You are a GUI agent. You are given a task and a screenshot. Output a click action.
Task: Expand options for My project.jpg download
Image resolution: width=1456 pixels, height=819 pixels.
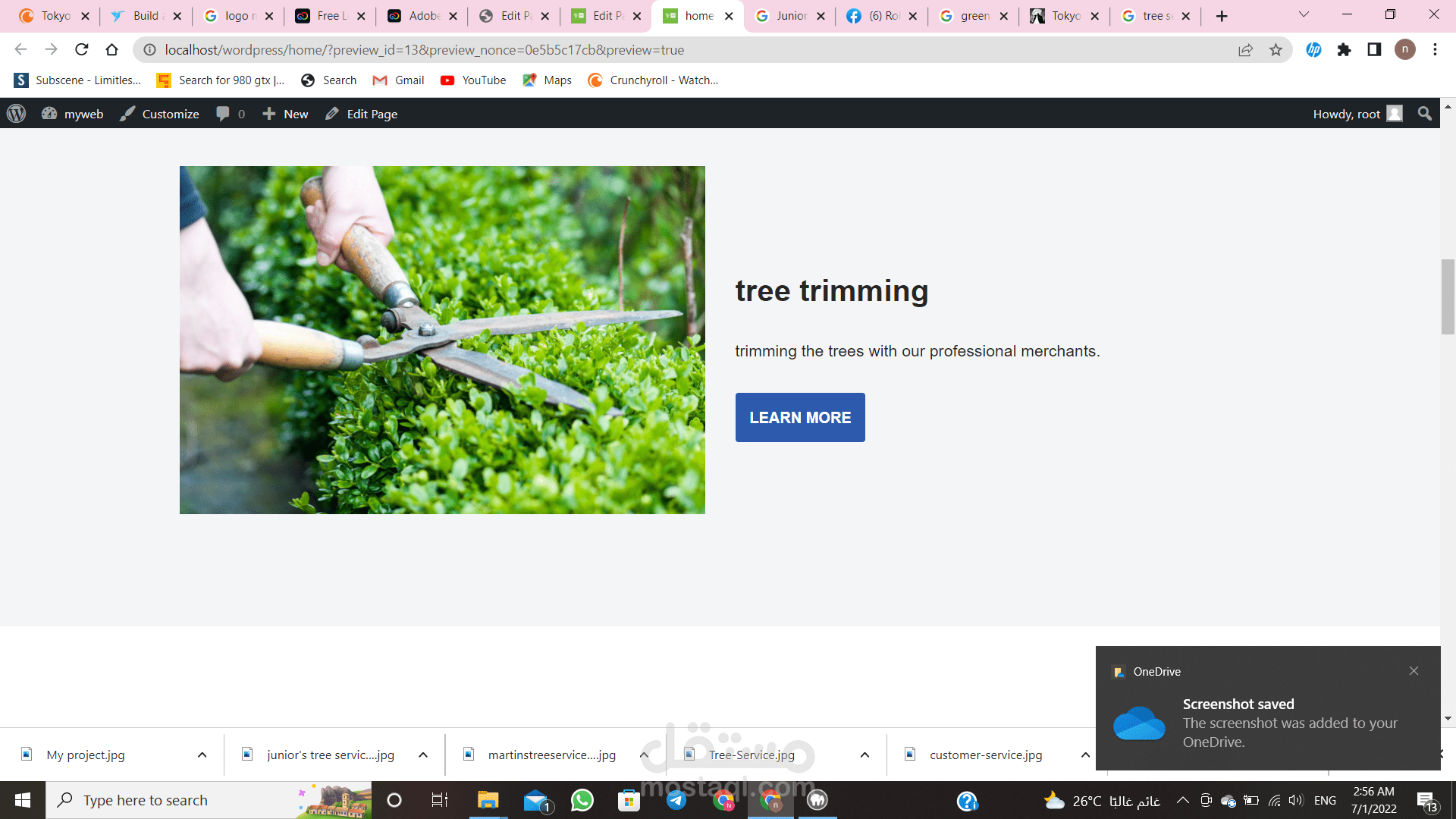(202, 755)
